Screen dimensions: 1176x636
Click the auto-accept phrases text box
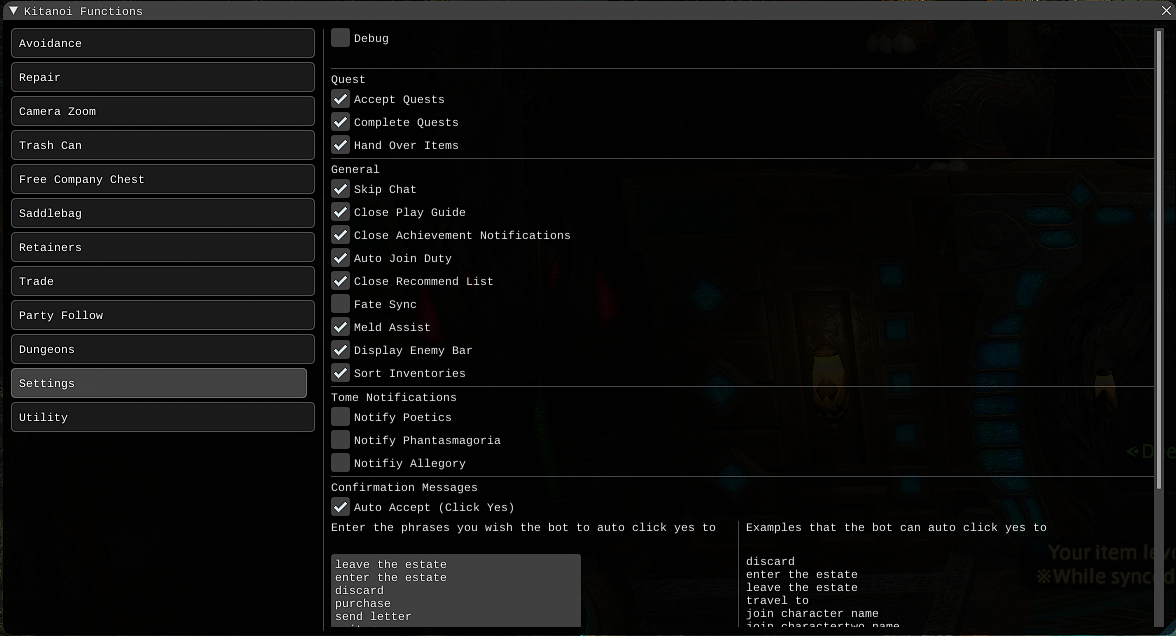click(x=455, y=590)
